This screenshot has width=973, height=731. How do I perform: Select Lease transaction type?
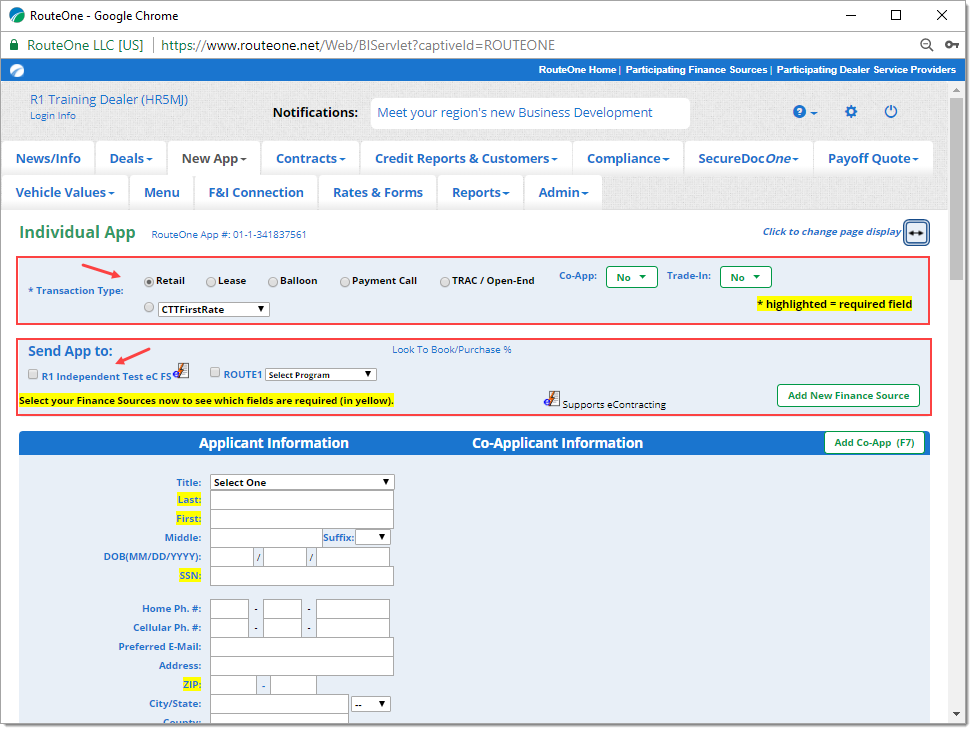[x=211, y=282]
